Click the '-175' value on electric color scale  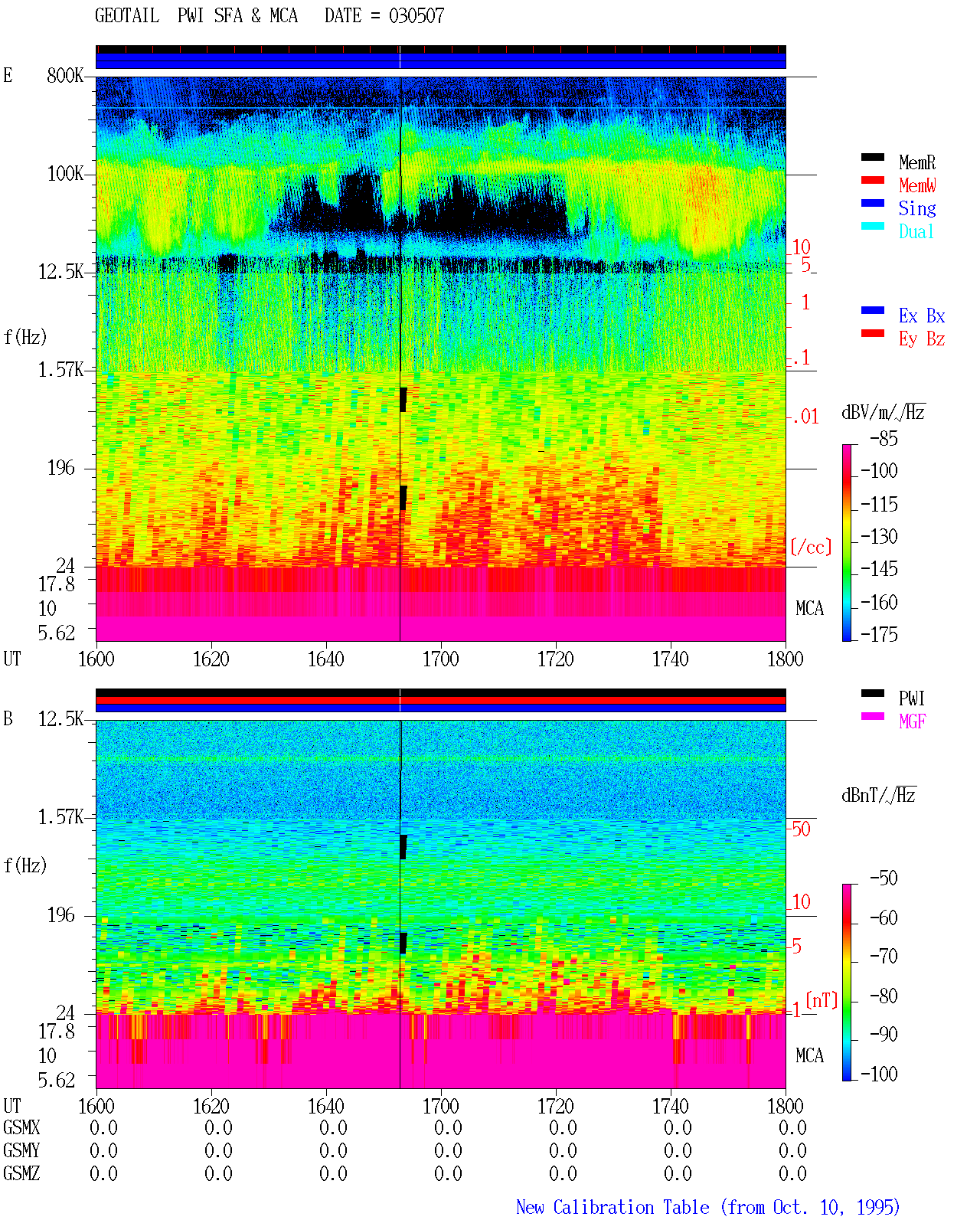pos(879,634)
